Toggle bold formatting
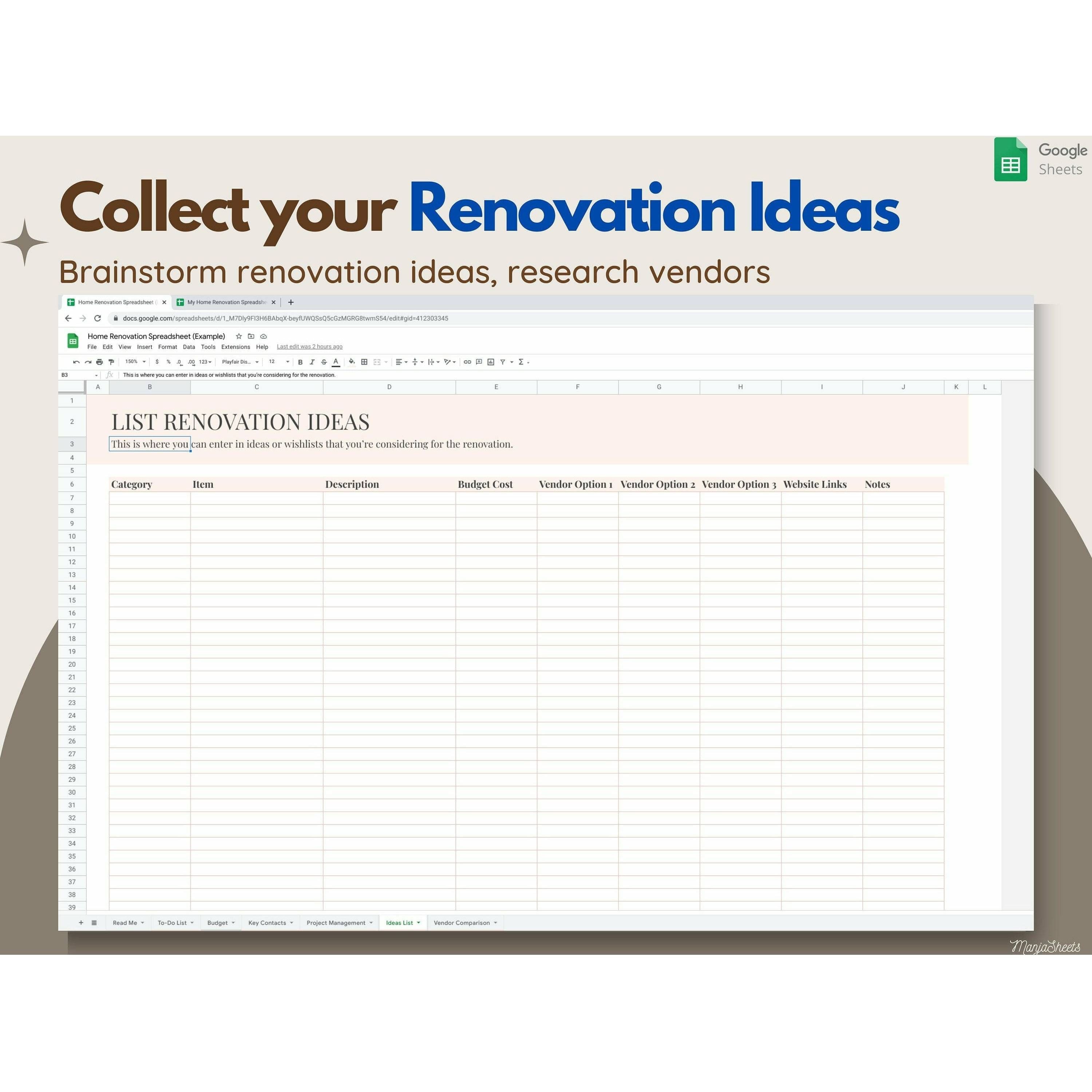The height and width of the screenshot is (1092, 1092). (x=300, y=362)
